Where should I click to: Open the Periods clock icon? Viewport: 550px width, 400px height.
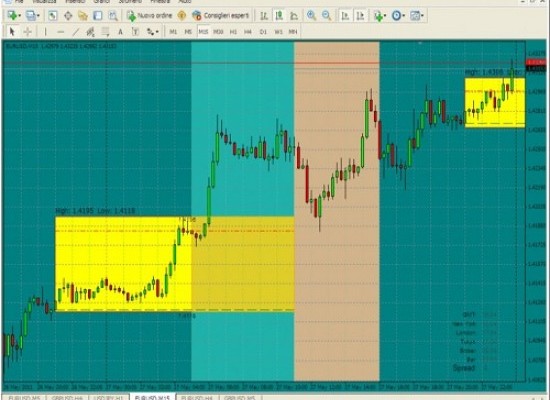click(x=396, y=16)
